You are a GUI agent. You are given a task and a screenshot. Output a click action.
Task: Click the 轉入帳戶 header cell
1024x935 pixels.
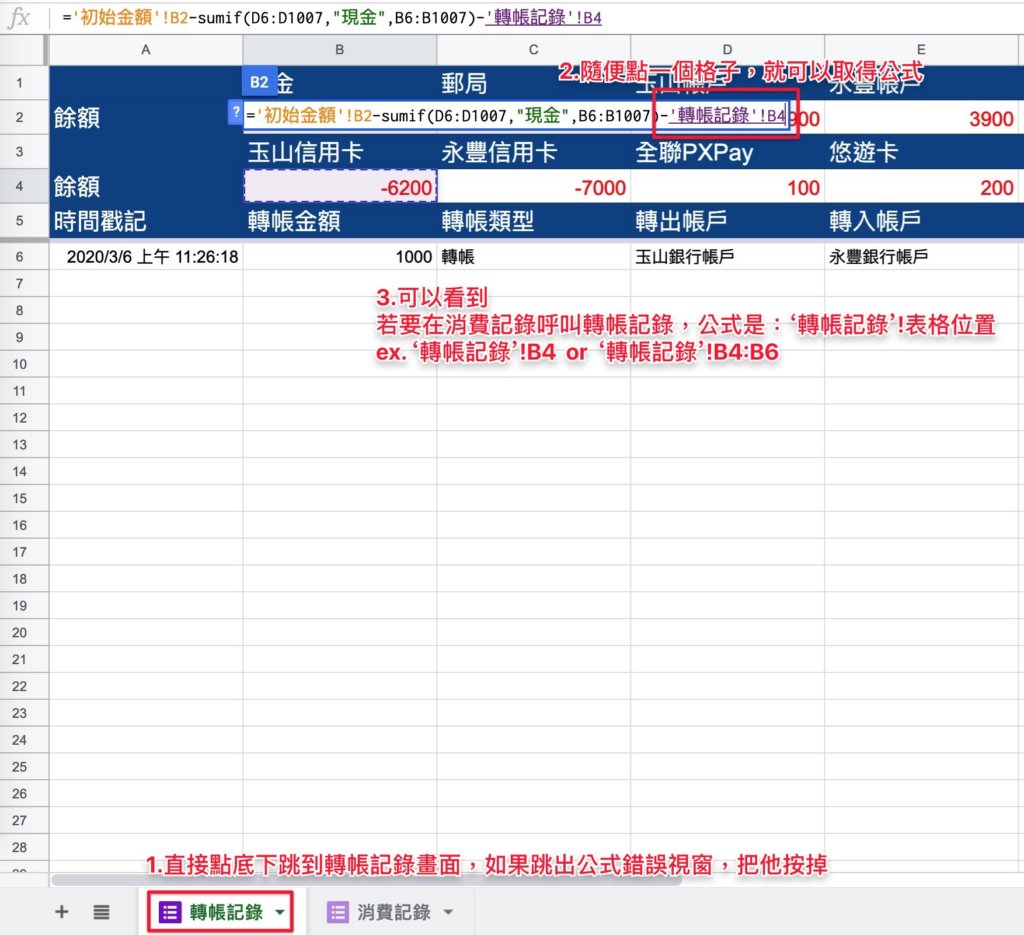921,221
